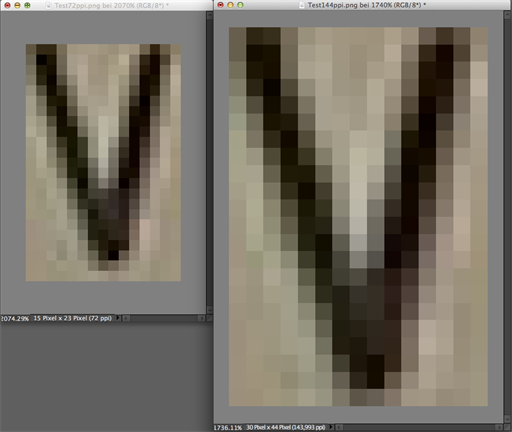Image resolution: width=512 pixels, height=432 pixels.
Task: Click the 1736.11% zoom level field
Action: tap(228, 427)
